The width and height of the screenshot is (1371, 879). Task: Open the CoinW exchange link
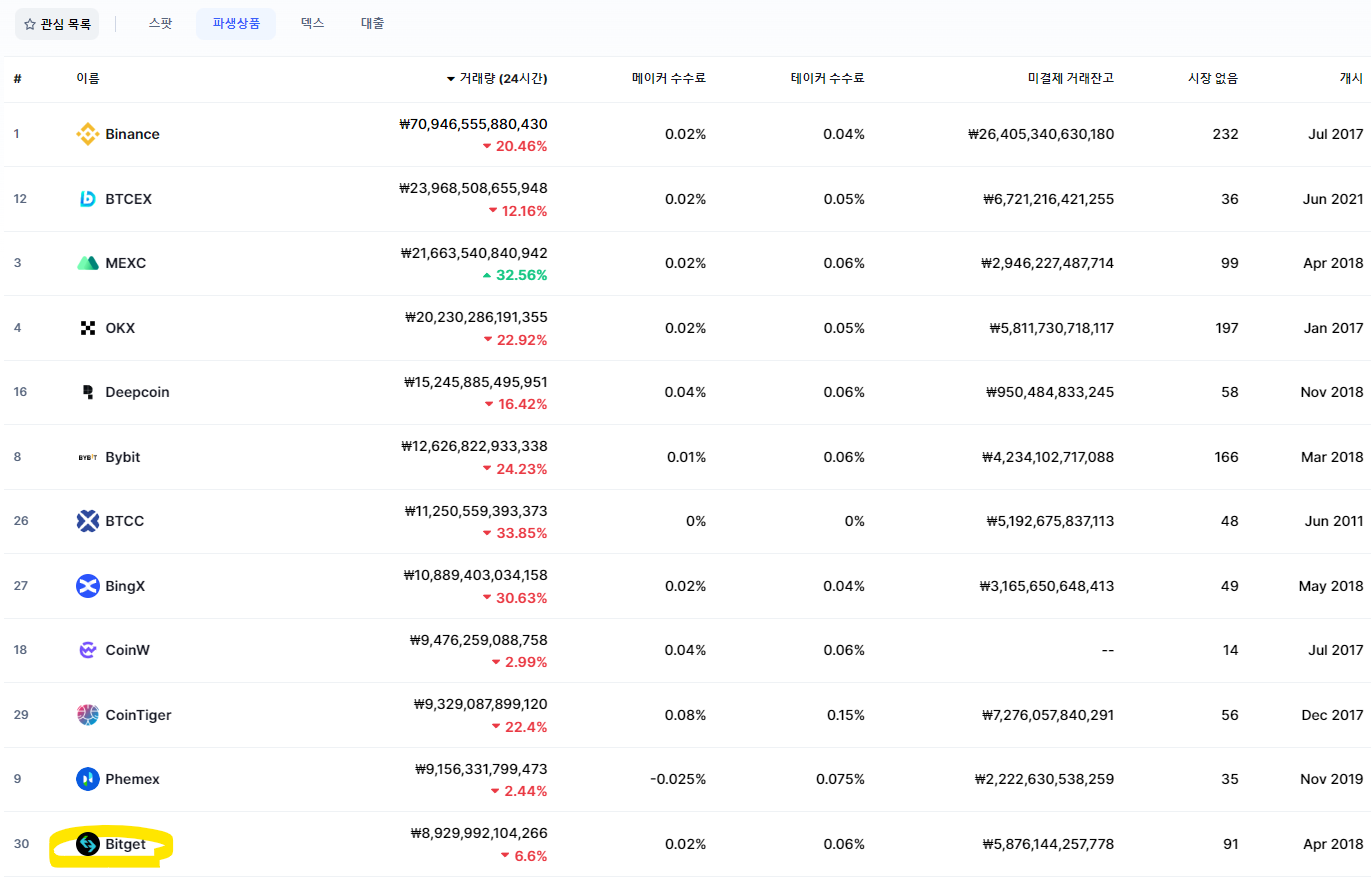point(128,650)
